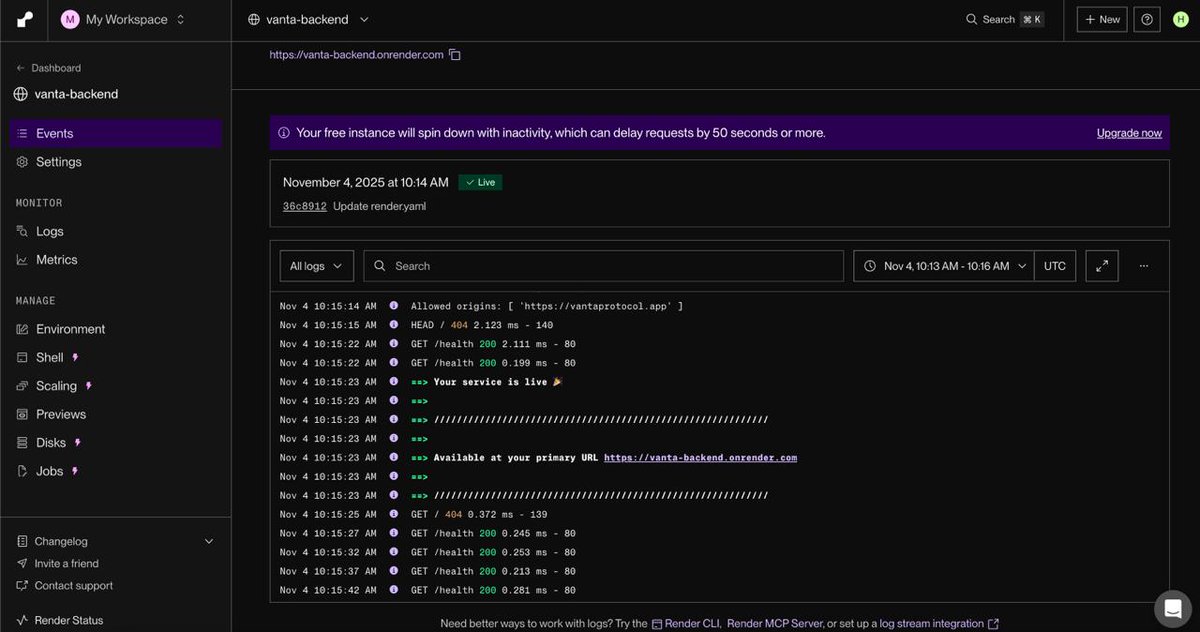Click the workspace avatar M icon
This screenshot has width=1200, height=632.
click(x=70, y=19)
